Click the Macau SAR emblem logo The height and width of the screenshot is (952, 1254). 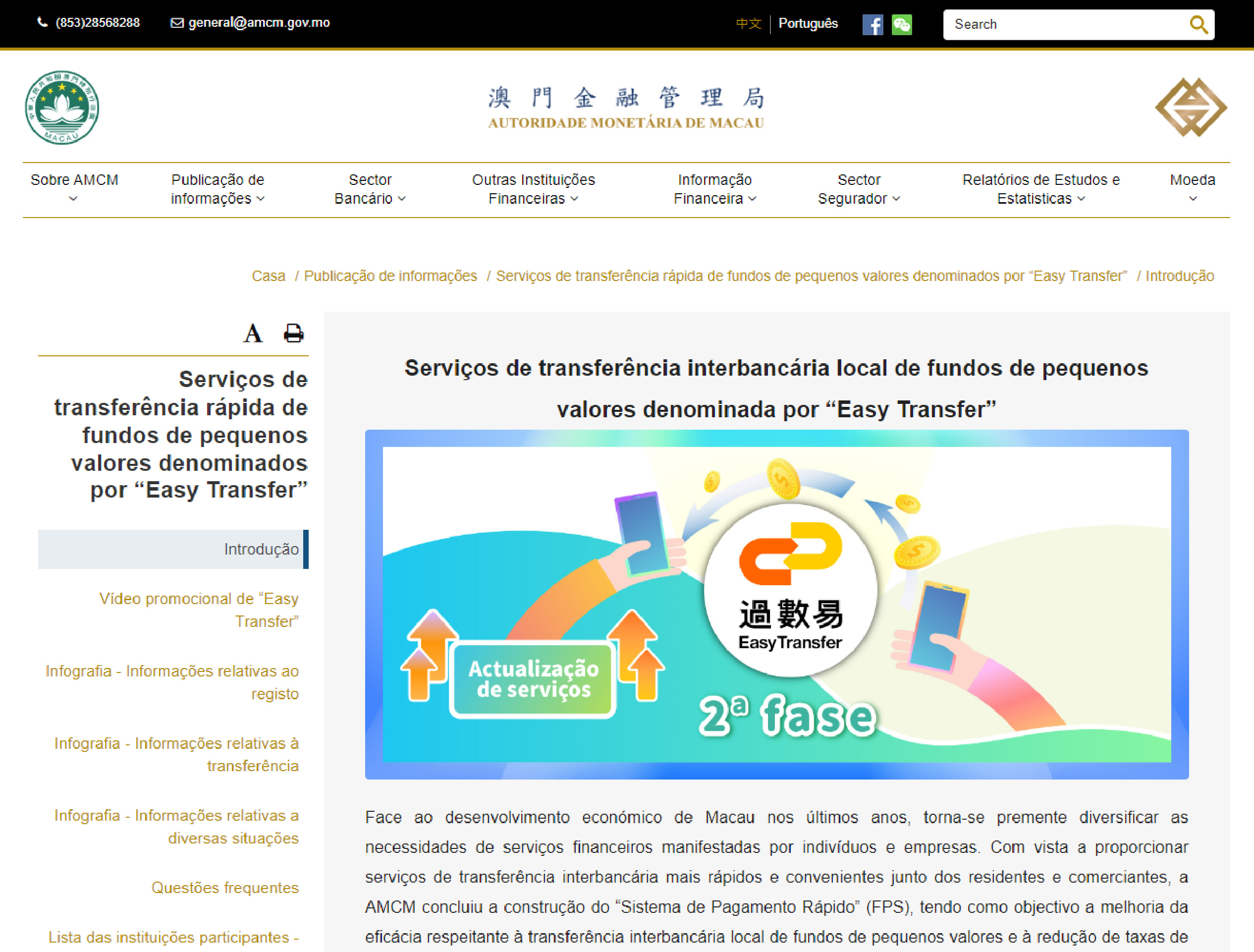(x=62, y=107)
